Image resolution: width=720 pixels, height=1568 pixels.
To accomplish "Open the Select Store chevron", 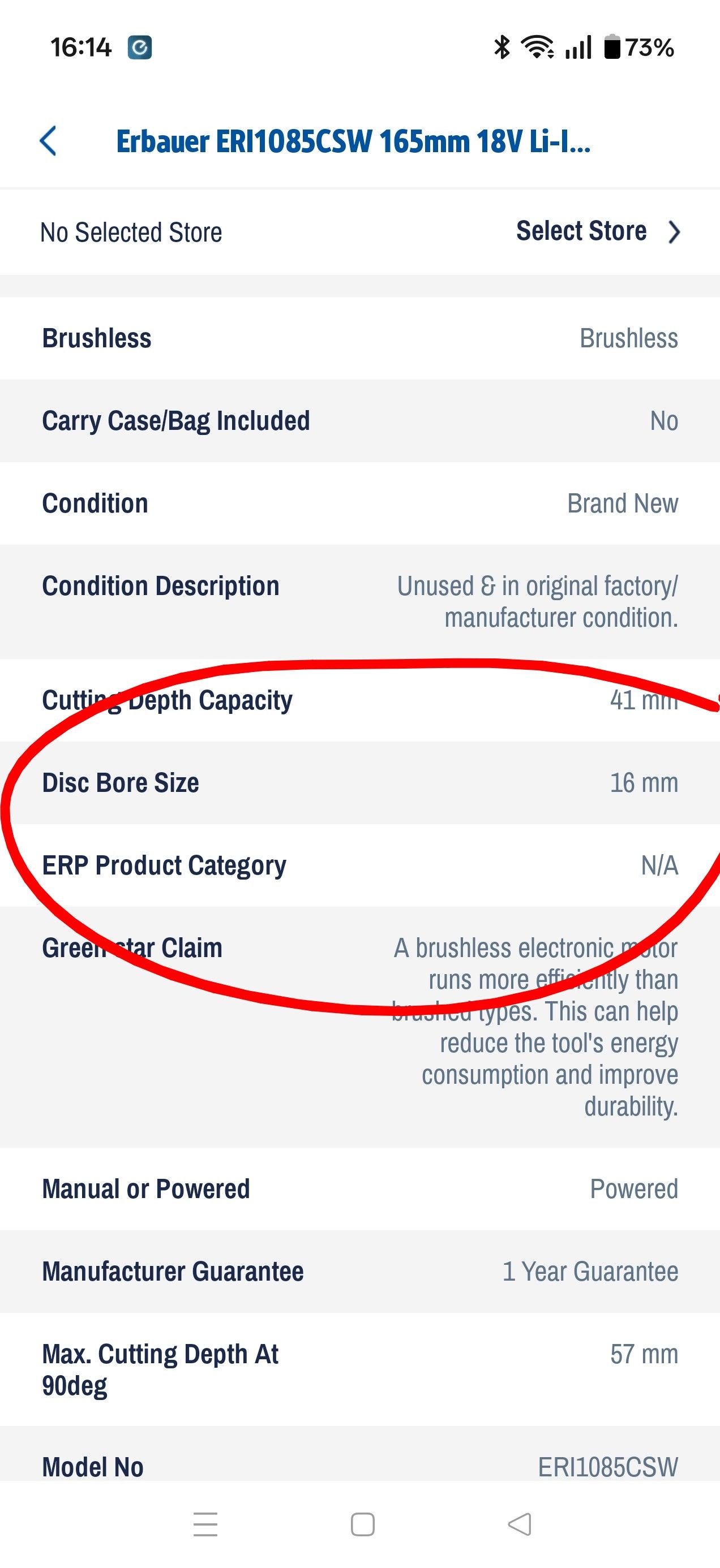I will [674, 232].
